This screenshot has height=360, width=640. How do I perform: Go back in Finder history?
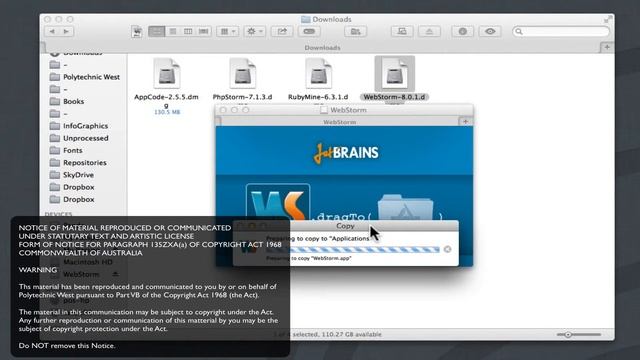point(52,31)
